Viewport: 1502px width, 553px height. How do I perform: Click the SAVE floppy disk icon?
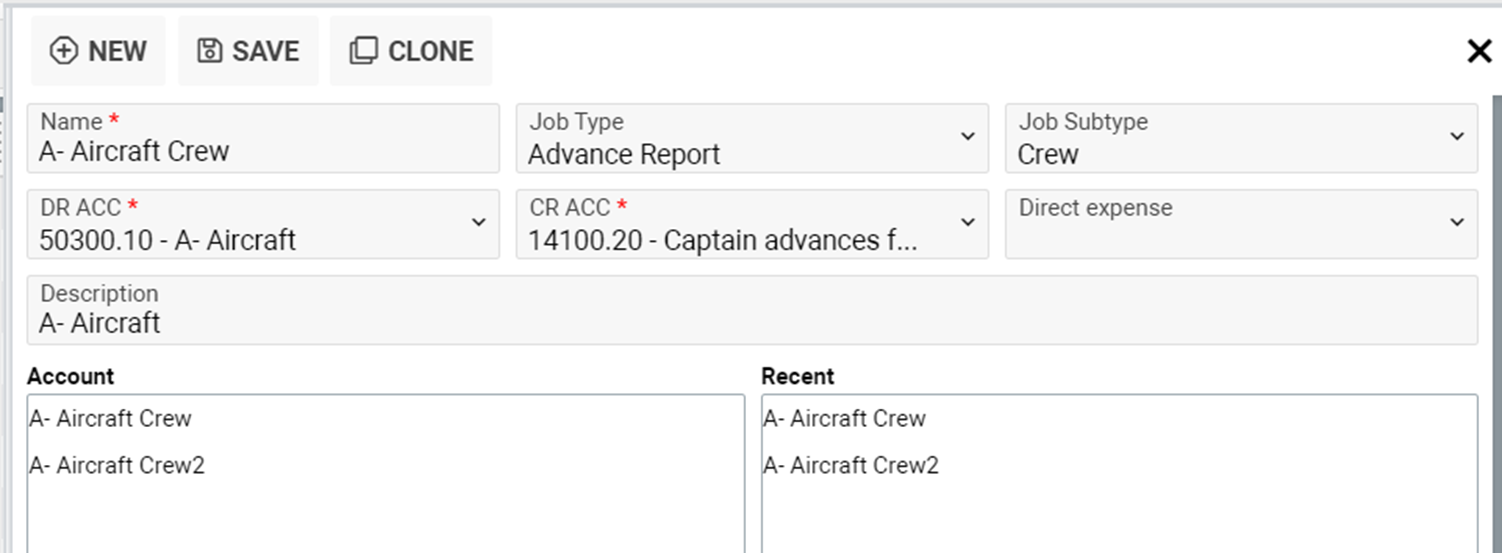pyautogui.click(x=209, y=51)
